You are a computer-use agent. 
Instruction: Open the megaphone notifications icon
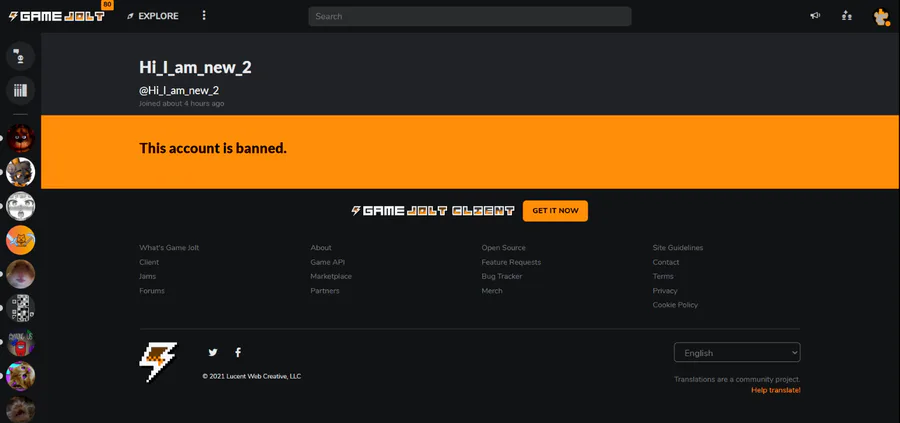point(815,16)
